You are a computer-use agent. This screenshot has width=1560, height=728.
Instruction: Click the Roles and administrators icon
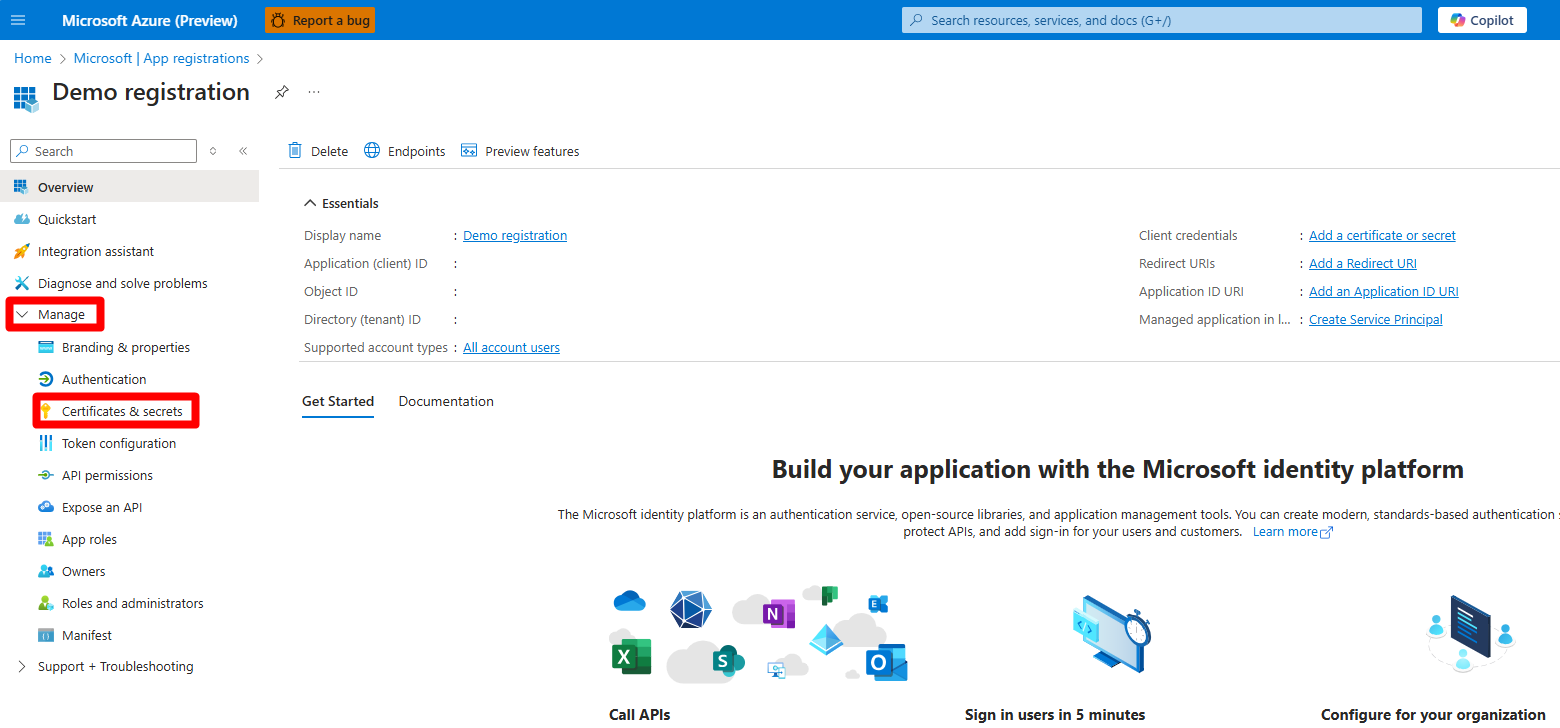(x=45, y=603)
